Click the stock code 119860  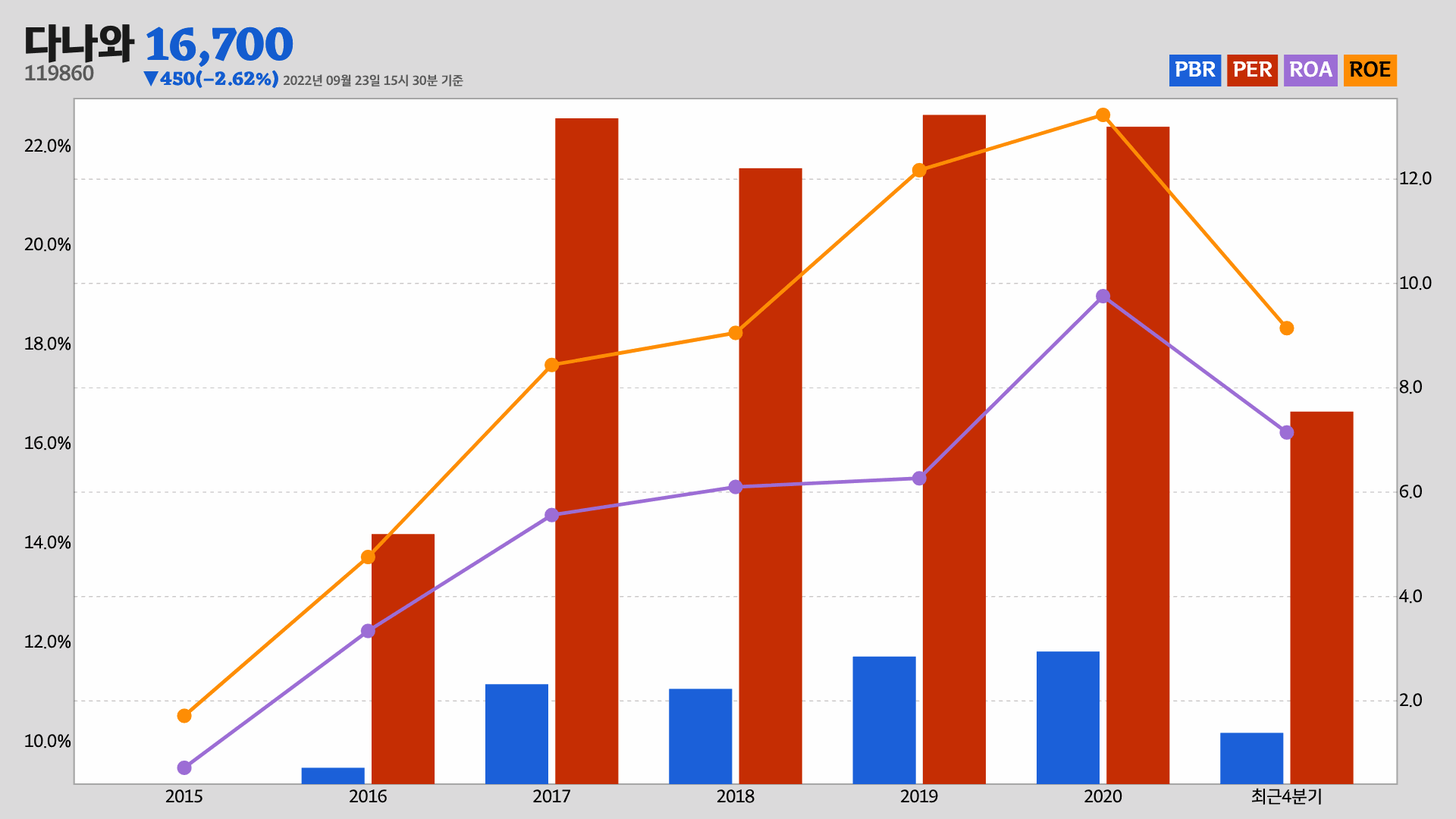click(59, 74)
